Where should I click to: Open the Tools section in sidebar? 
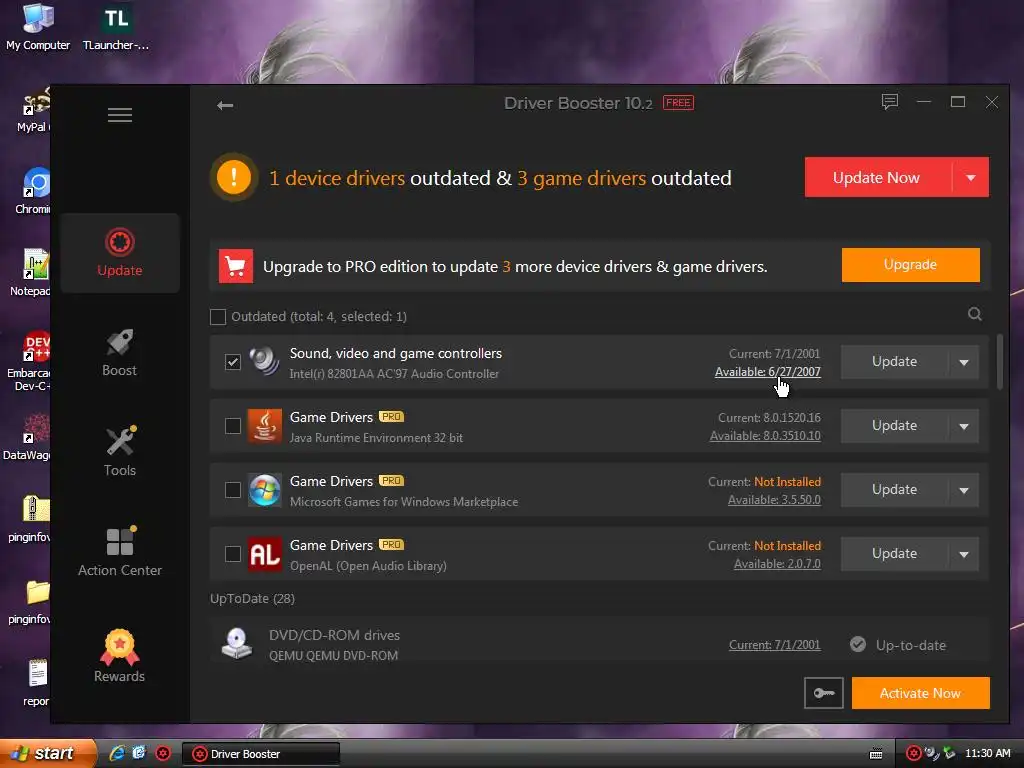120,452
